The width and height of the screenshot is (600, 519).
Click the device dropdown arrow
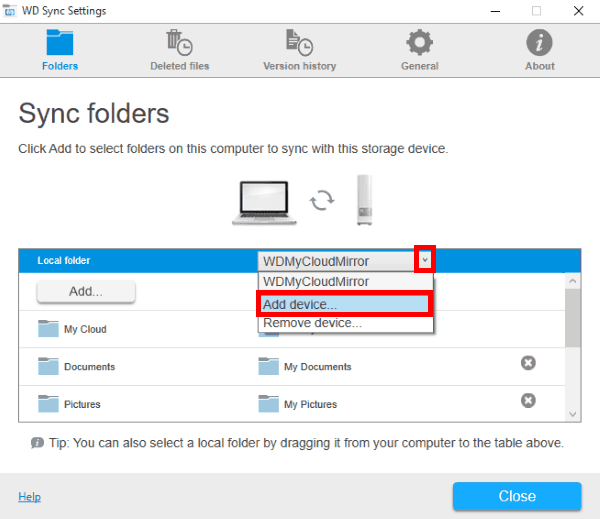pyautogui.click(x=425, y=260)
